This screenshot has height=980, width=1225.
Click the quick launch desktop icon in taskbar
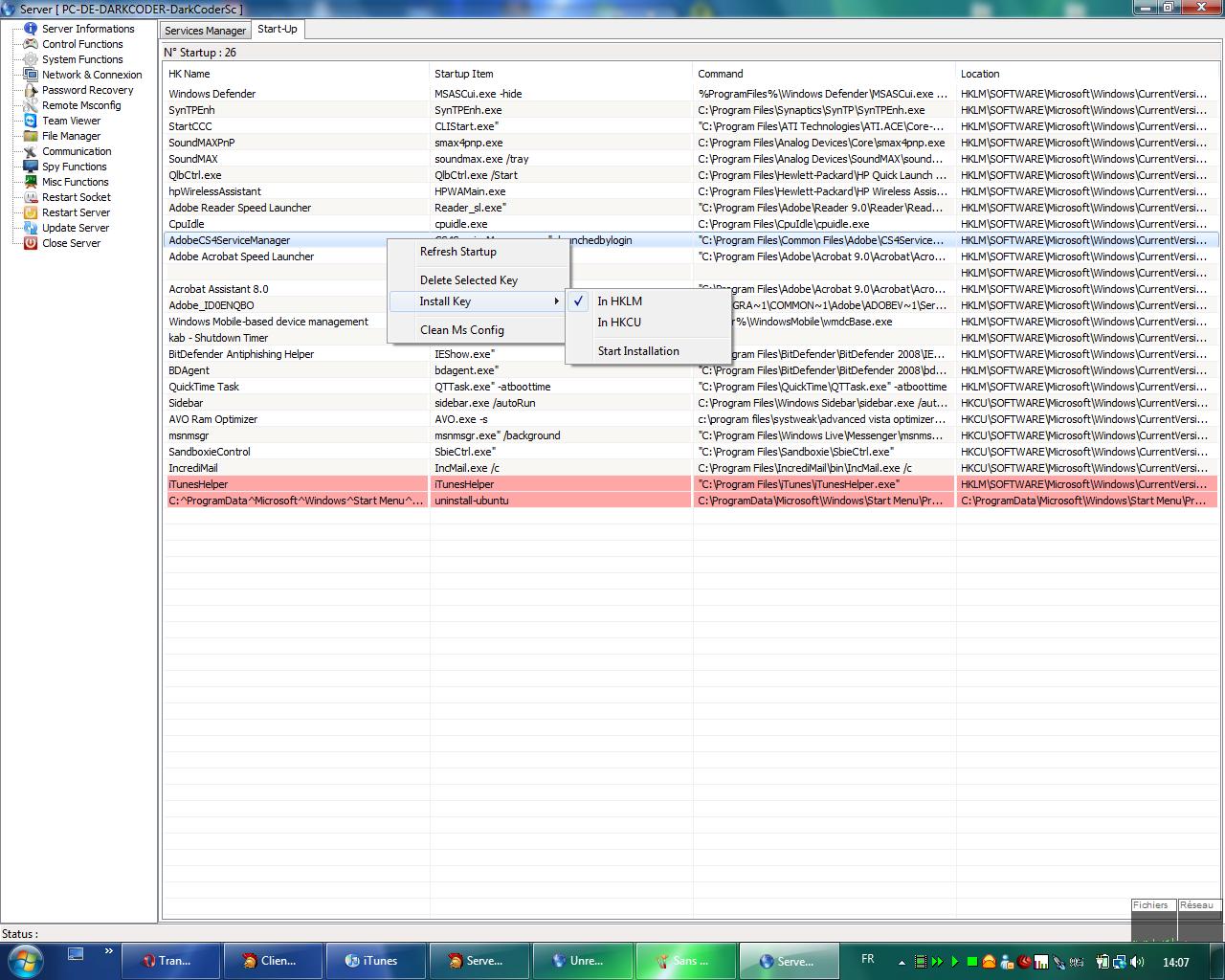[x=76, y=953]
